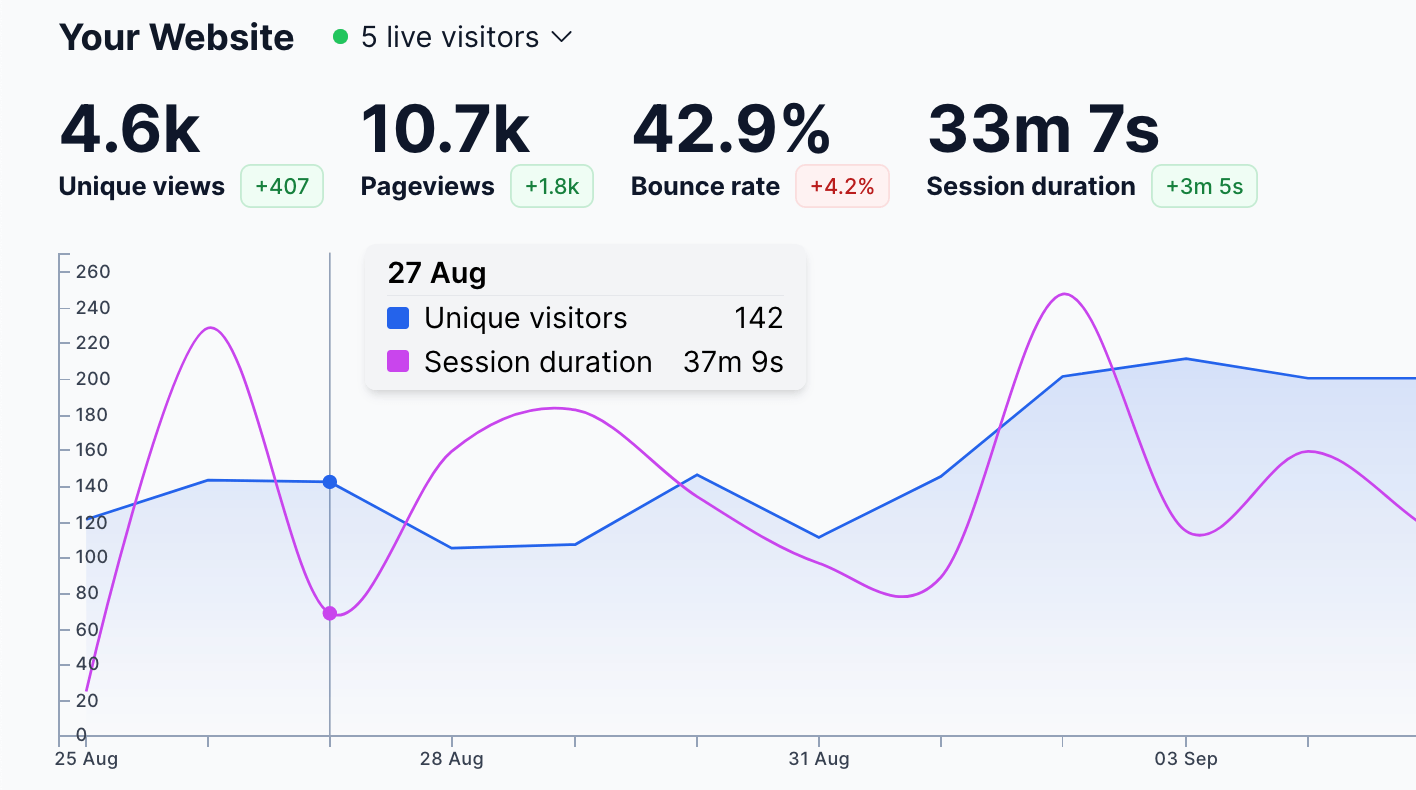Click the Unique visitors tooltip label
Viewport: 1416px width, 790px height.
point(526,318)
